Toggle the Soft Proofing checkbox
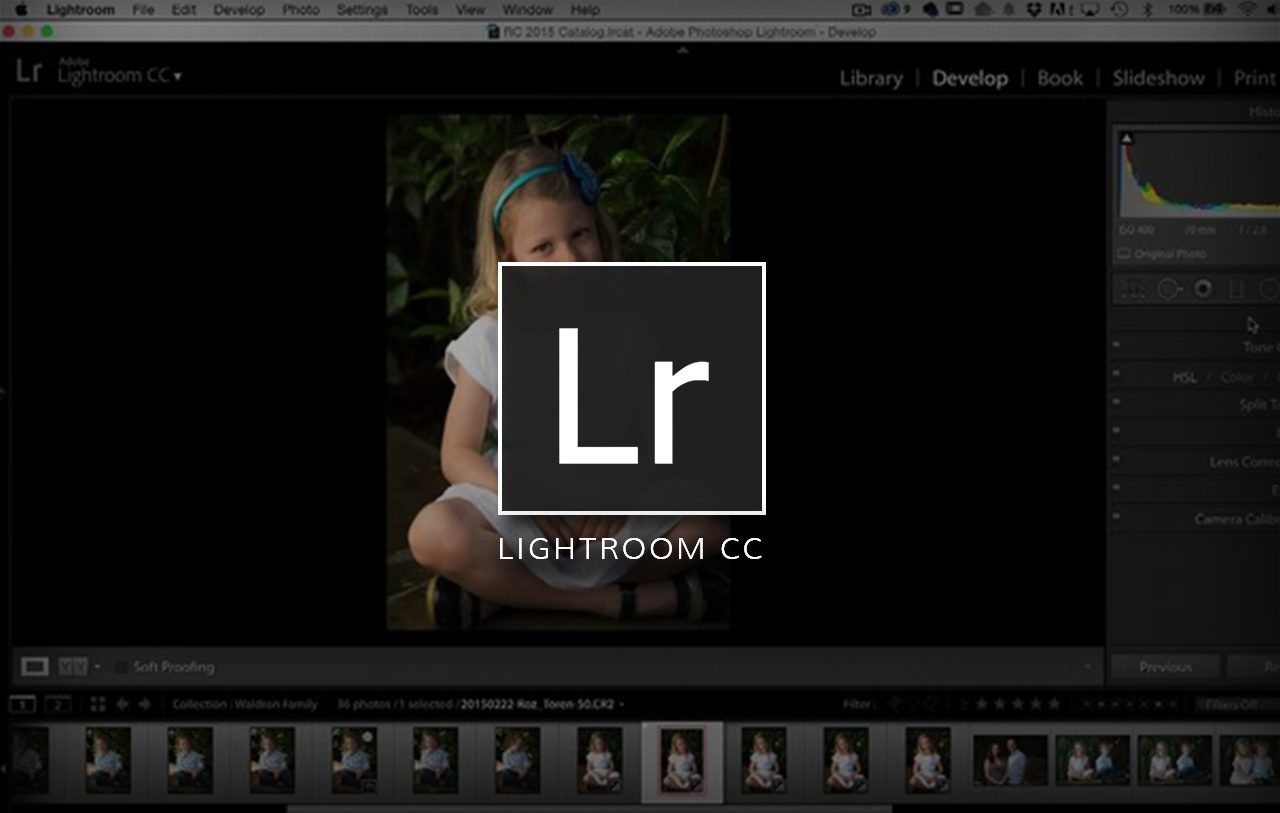Image resolution: width=1280 pixels, height=813 pixels. point(121,666)
